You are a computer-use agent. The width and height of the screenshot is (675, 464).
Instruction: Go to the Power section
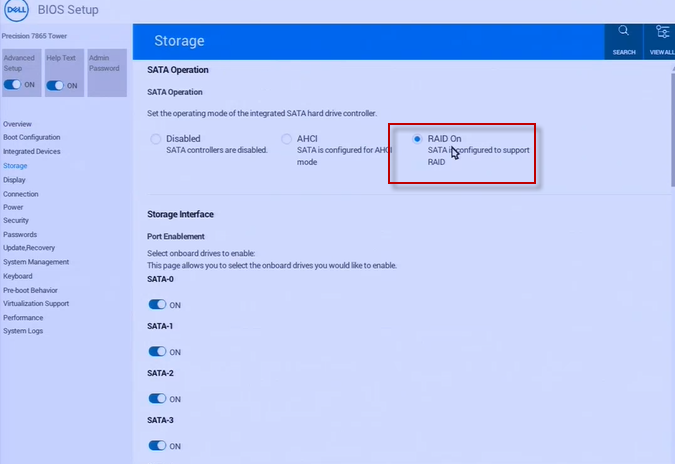13,207
